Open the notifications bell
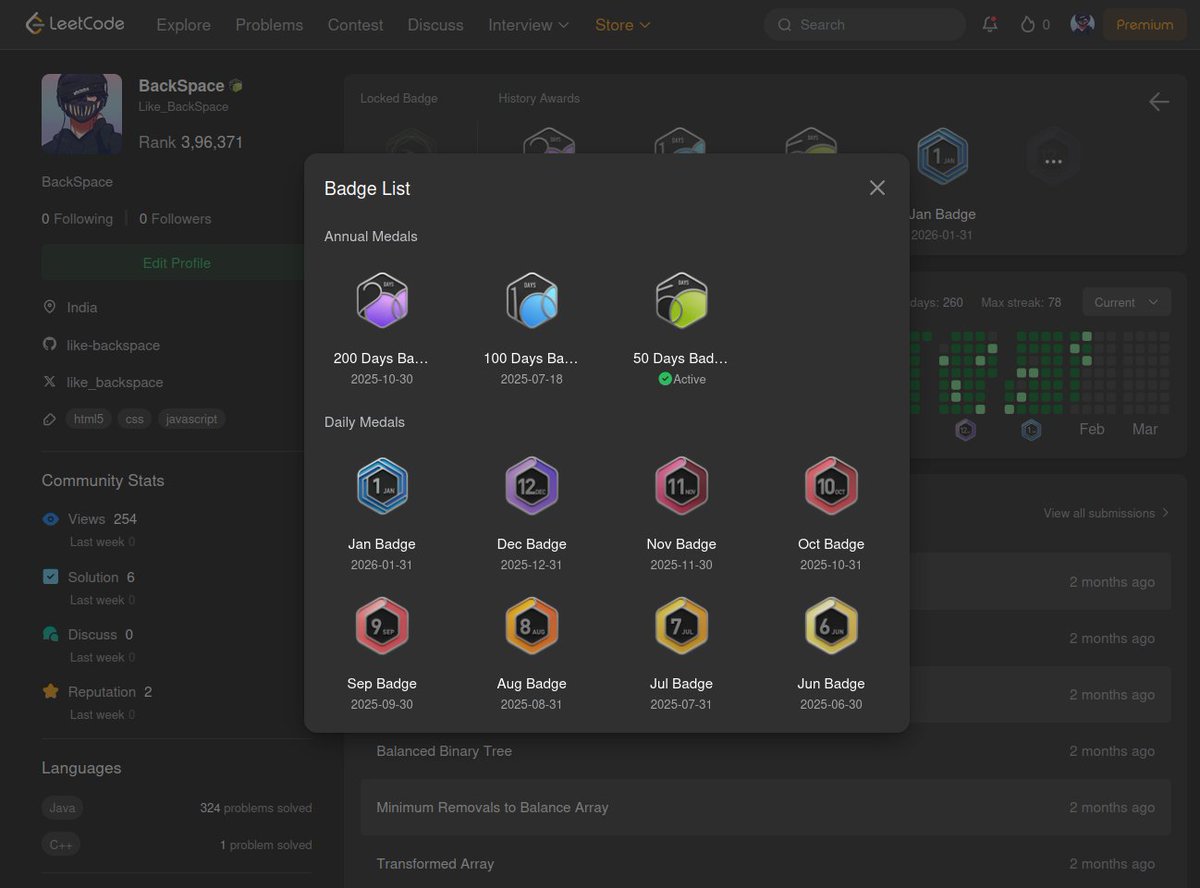The height and width of the screenshot is (888, 1200). coord(990,25)
